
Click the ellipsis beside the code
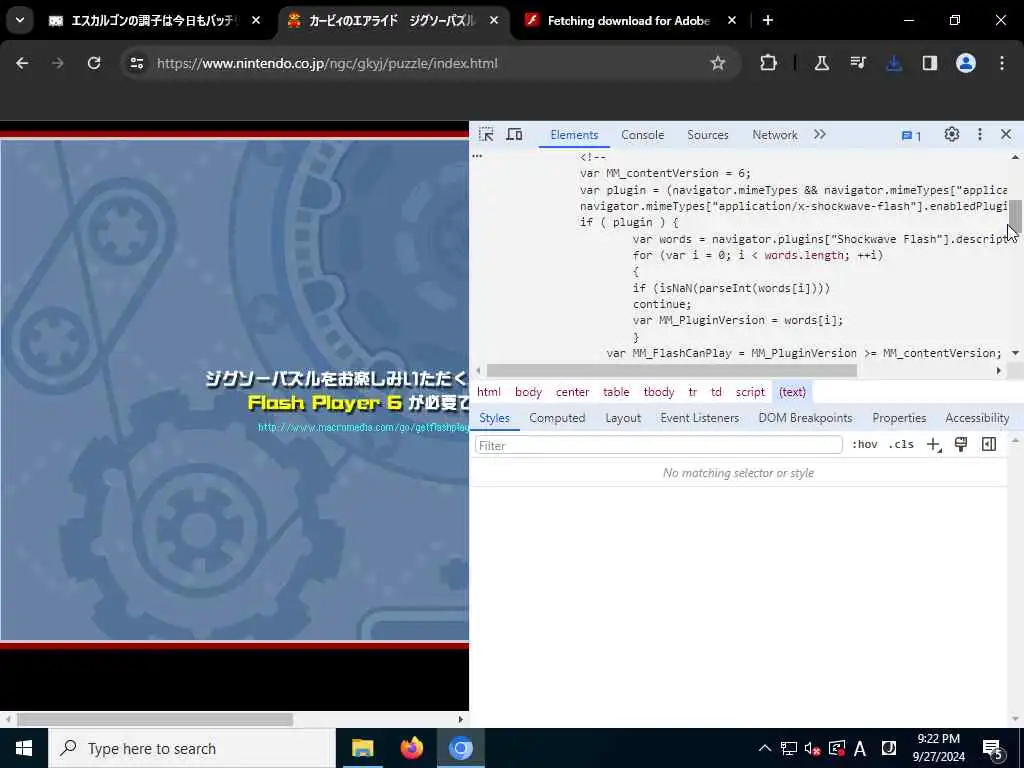[x=477, y=156]
